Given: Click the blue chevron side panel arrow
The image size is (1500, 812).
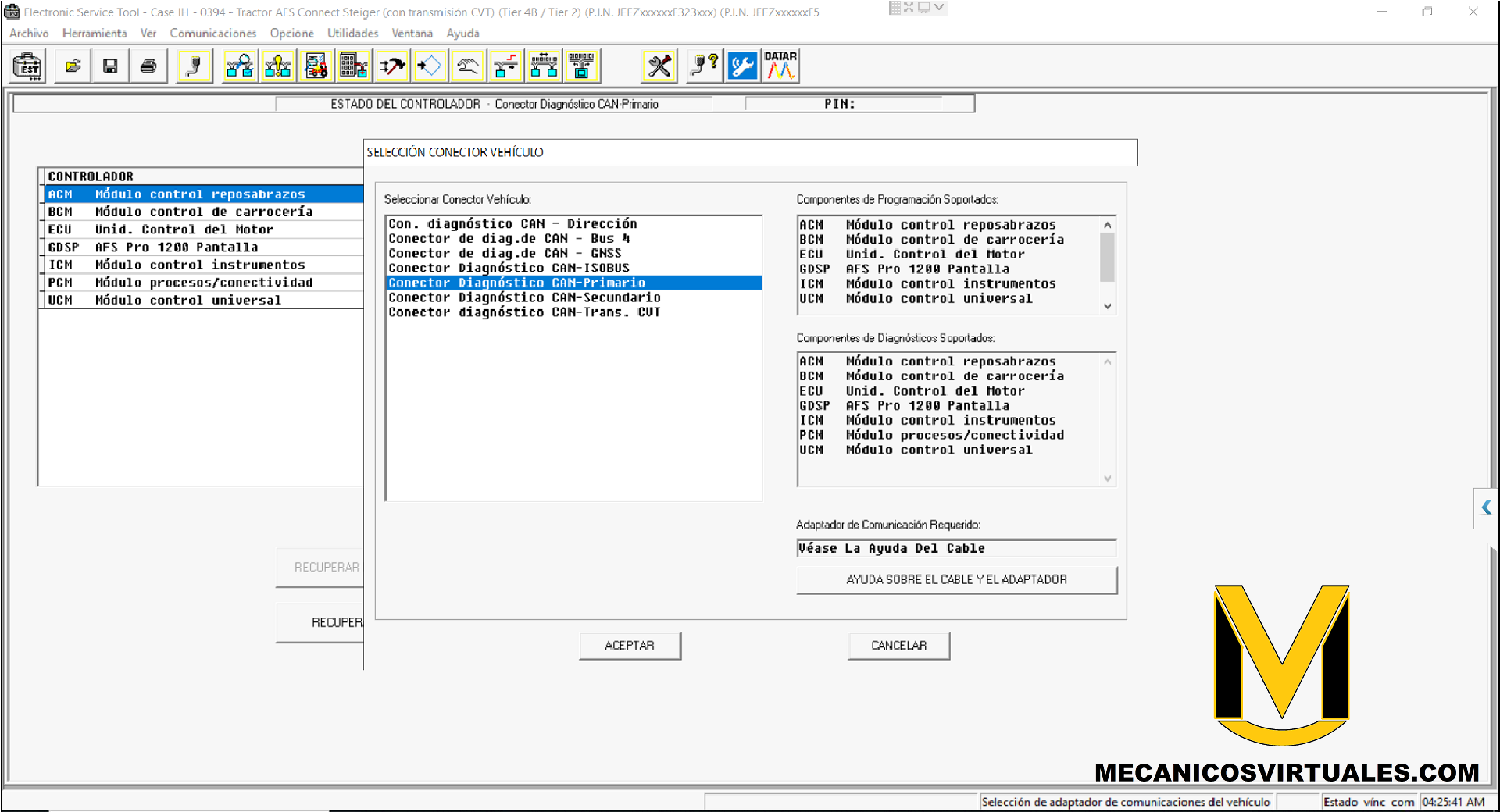Looking at the screenshot, I should (1486, 507).
